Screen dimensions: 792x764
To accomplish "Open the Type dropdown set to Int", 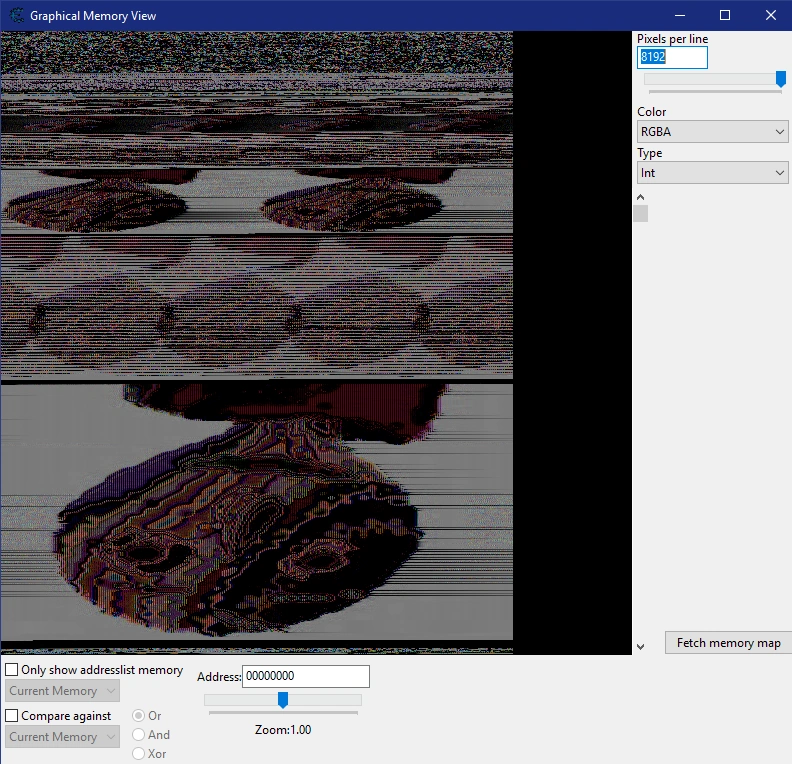I will [712, 173].
